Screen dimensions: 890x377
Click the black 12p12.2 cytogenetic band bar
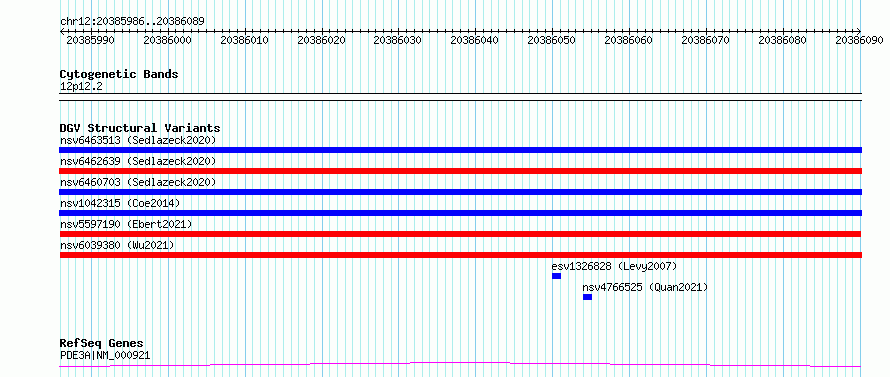pos(460,97)
